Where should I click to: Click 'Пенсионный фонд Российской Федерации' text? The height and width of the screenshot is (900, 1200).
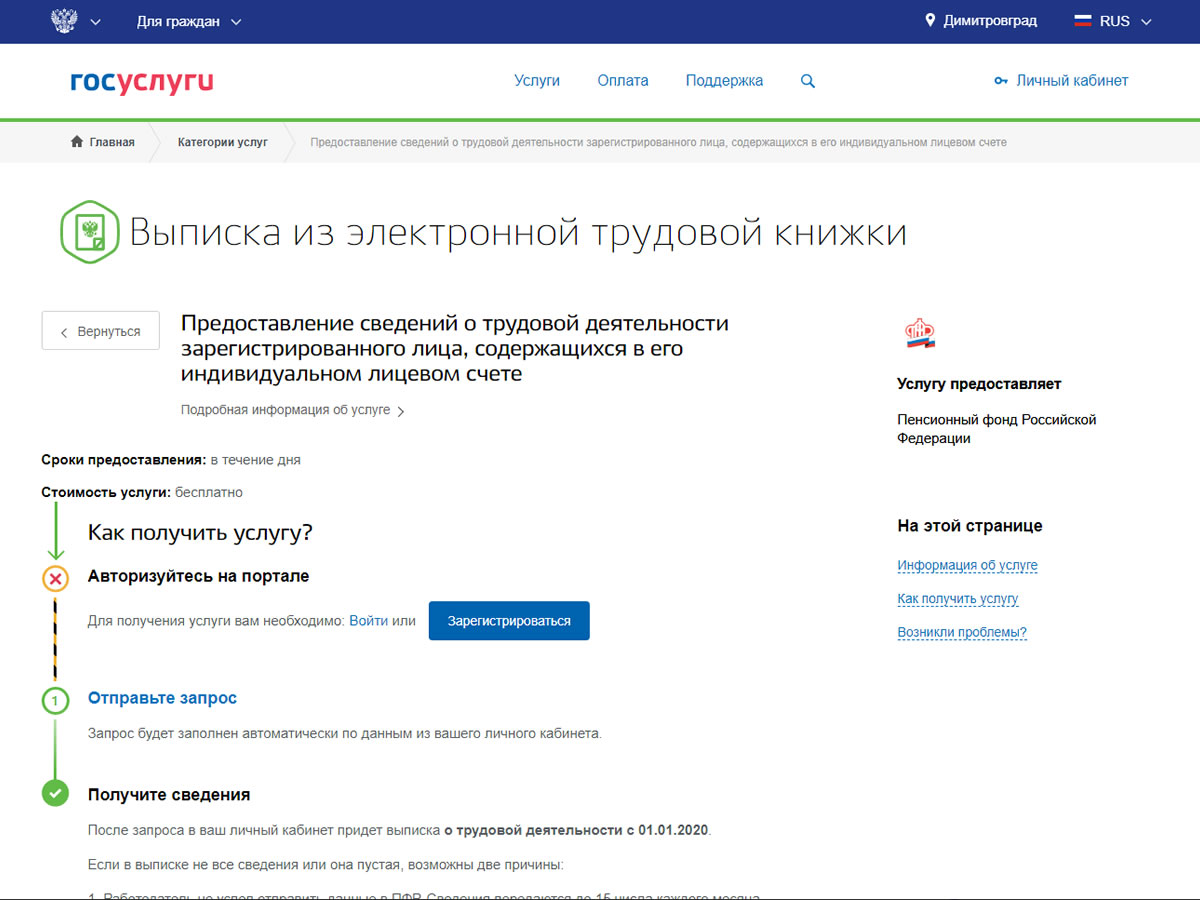[x=997, y=429]
